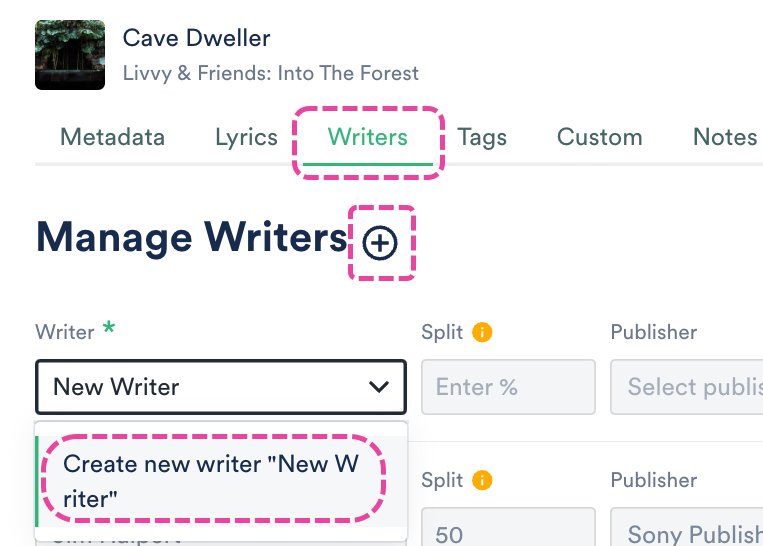Click the info icon beside the first Split label
This screenshot has height=546, width=763.
tap(482, 333)
